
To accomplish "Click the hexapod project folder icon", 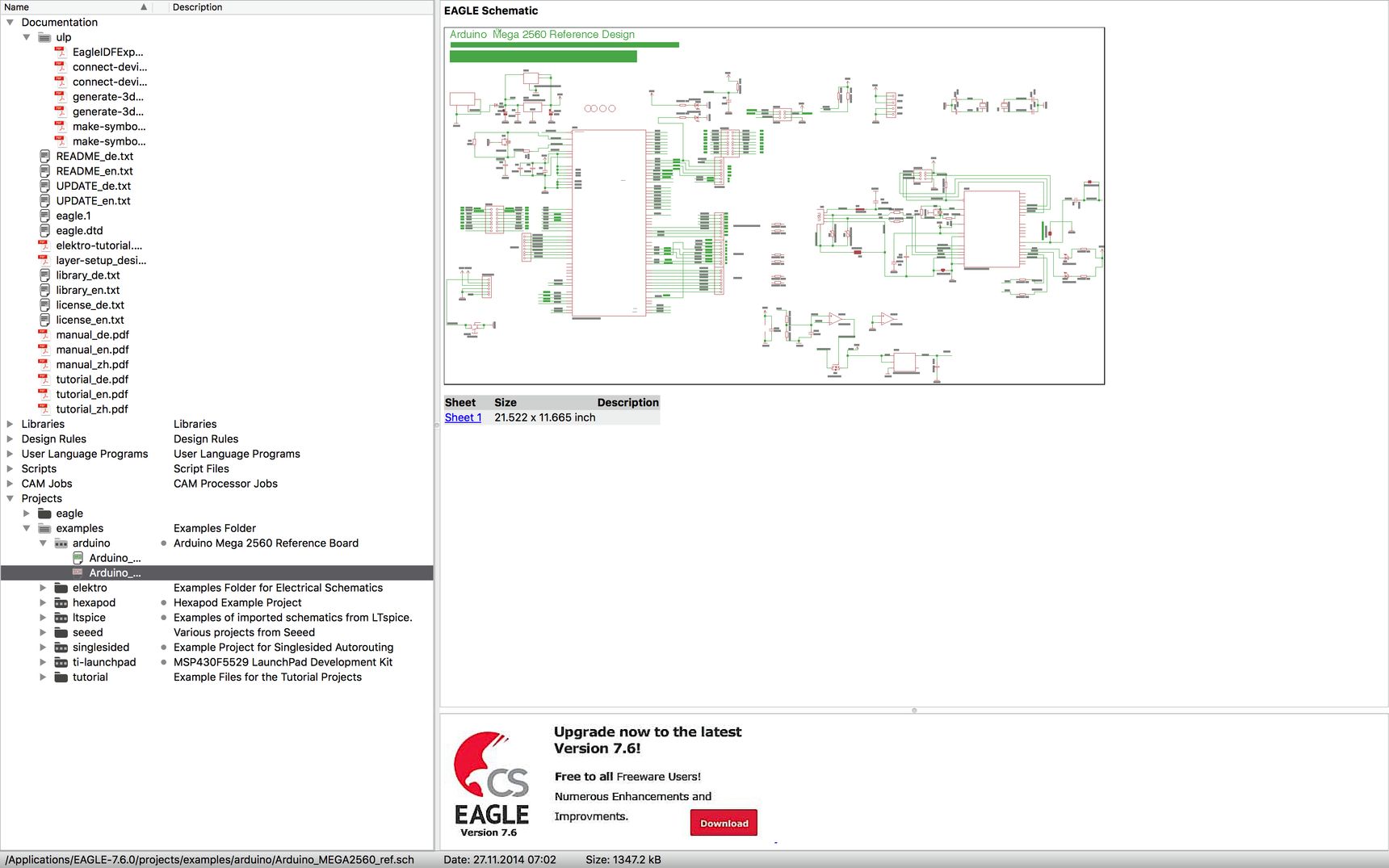I will click(61, 602).
